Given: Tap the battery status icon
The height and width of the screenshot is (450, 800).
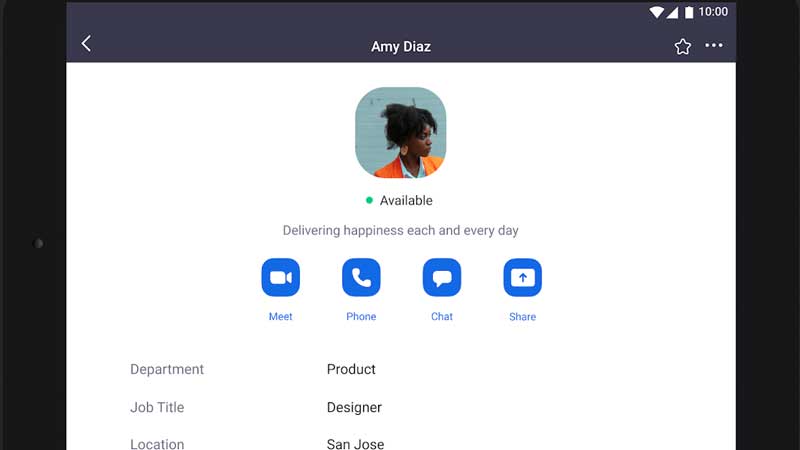Looking at the screenshot, I should 689,12.
